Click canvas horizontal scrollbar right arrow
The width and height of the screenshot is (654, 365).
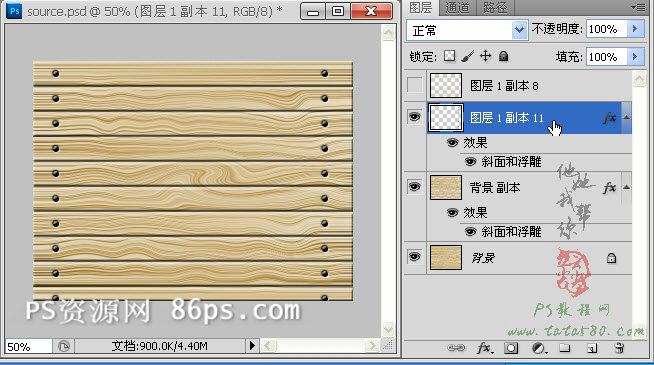coord(371,346)
